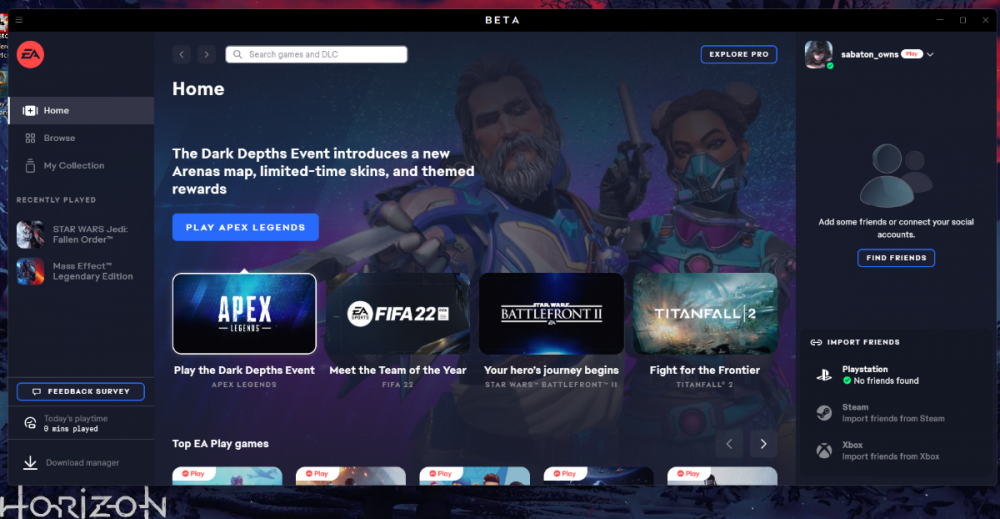This screenshot has width=1000, height=519.
Task: Click 'Fight for the Frontier' caption
Action: point(705,370)
